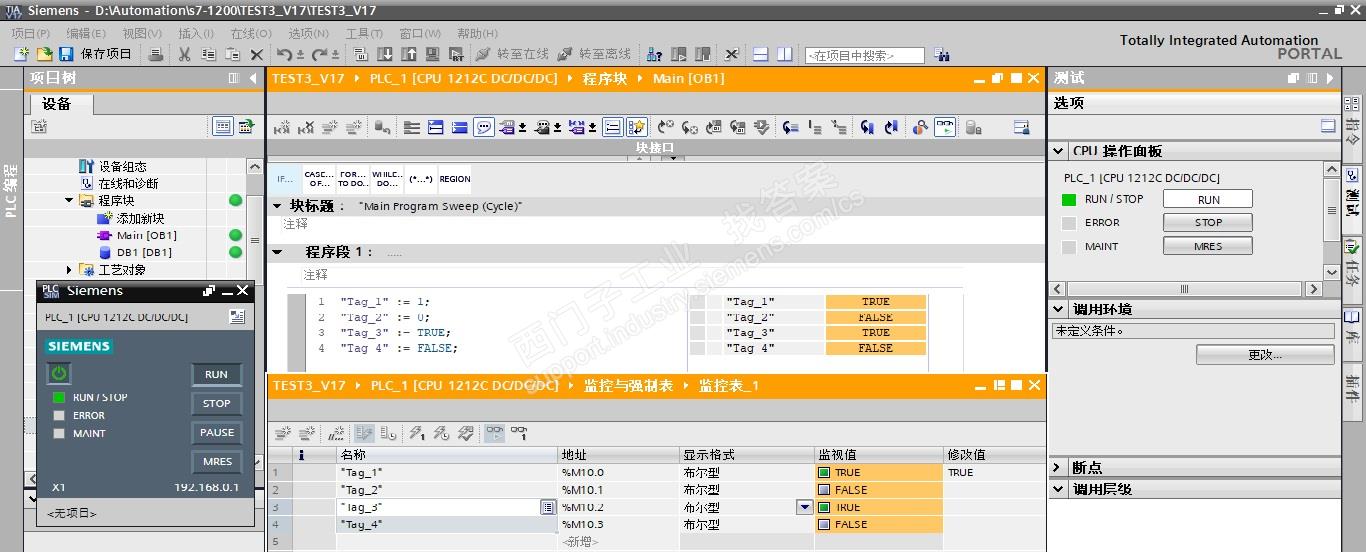
Task: Click the tag picker icon in Tag_3 name cell
Action: [x=548, y=508]
